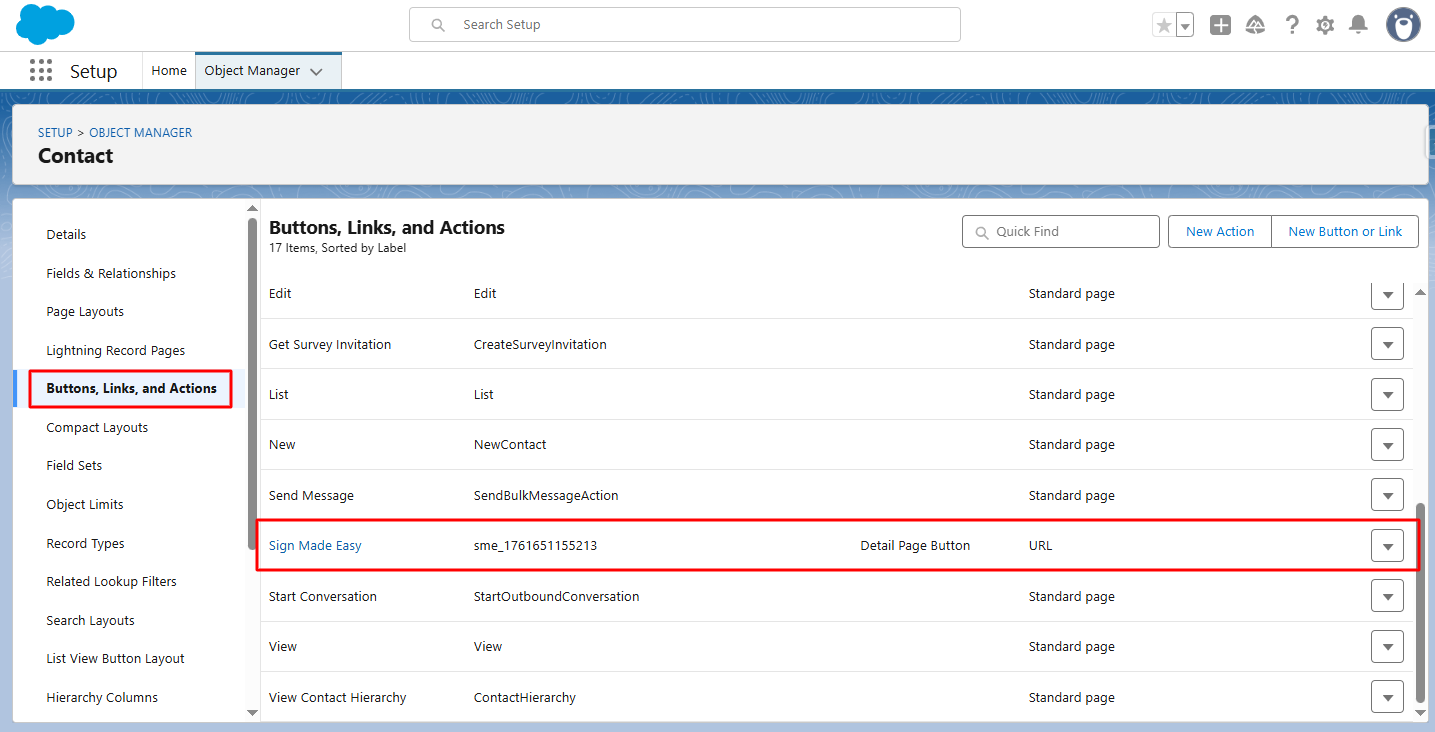Open the Global Actions plus icon
The height and width of the screenshot is (732, 1435).
(1220, 26)
